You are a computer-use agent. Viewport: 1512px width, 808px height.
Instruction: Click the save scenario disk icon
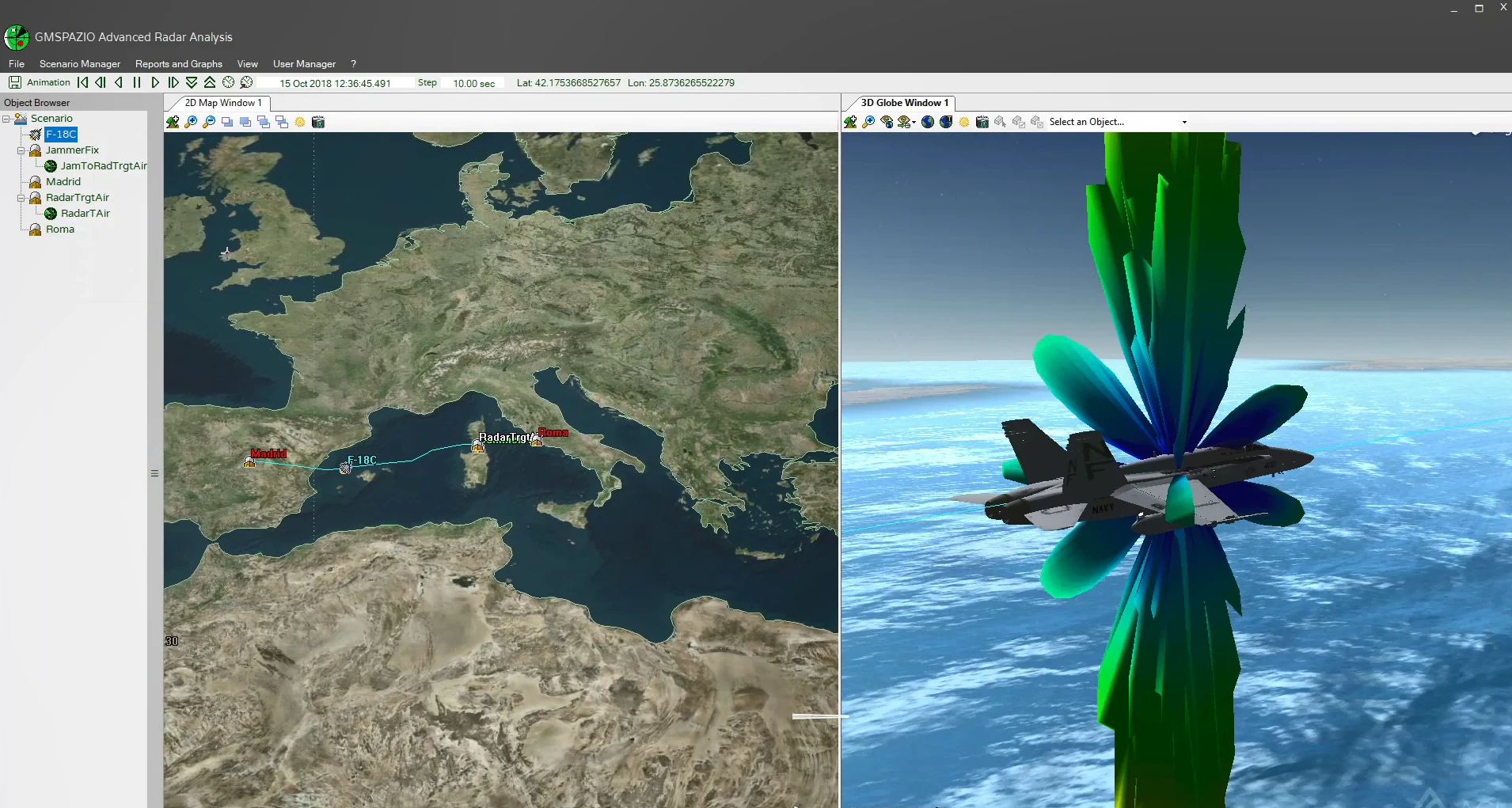pyautogui.click(x=14, y=82)
